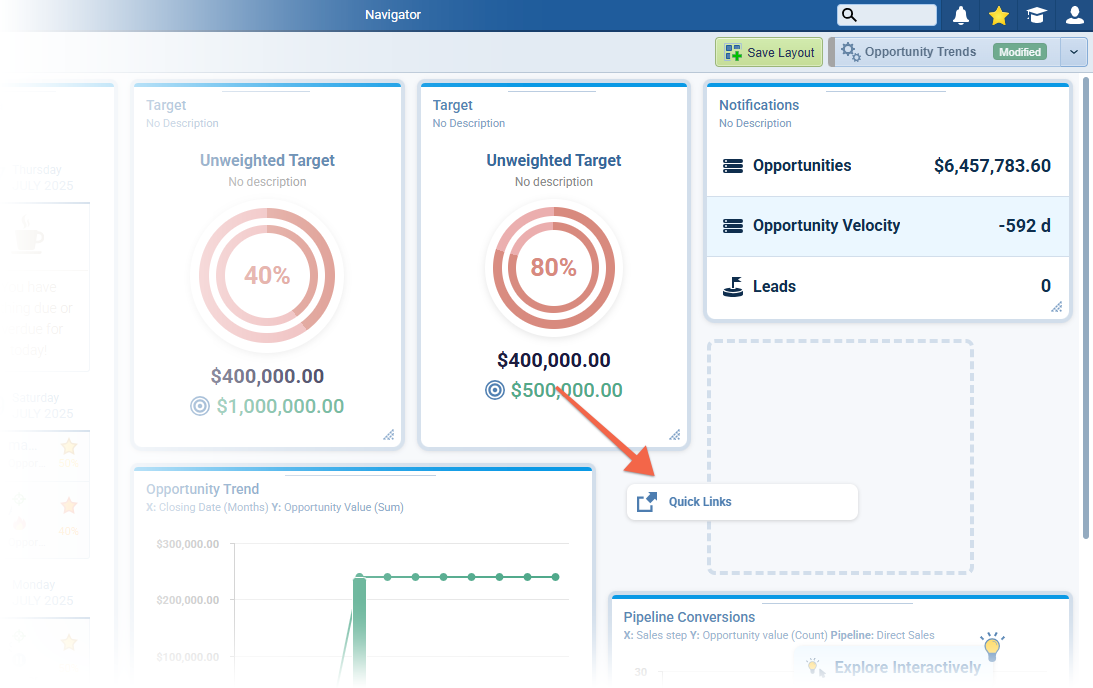This screenshot has width=1093, height=688.
Task: Click the Modified status badge
Action: (1019, 52)
